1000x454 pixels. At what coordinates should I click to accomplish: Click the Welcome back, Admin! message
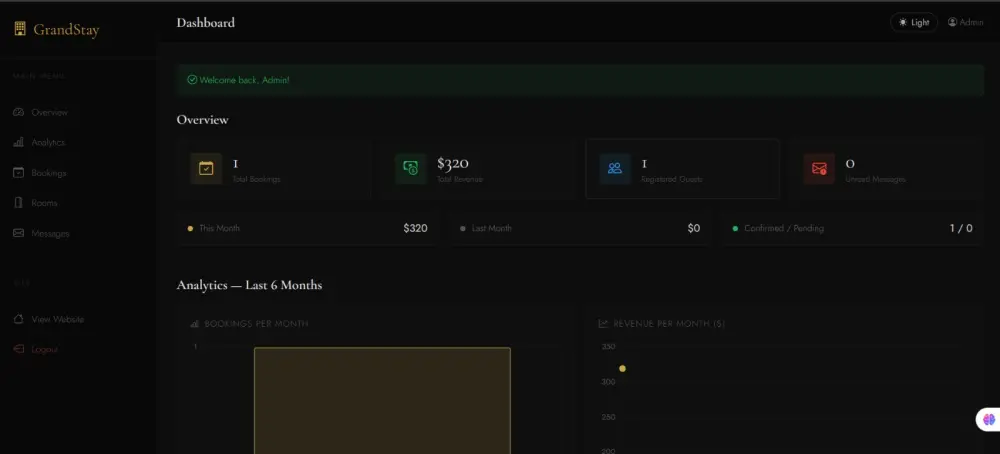[x=244, y=80]
